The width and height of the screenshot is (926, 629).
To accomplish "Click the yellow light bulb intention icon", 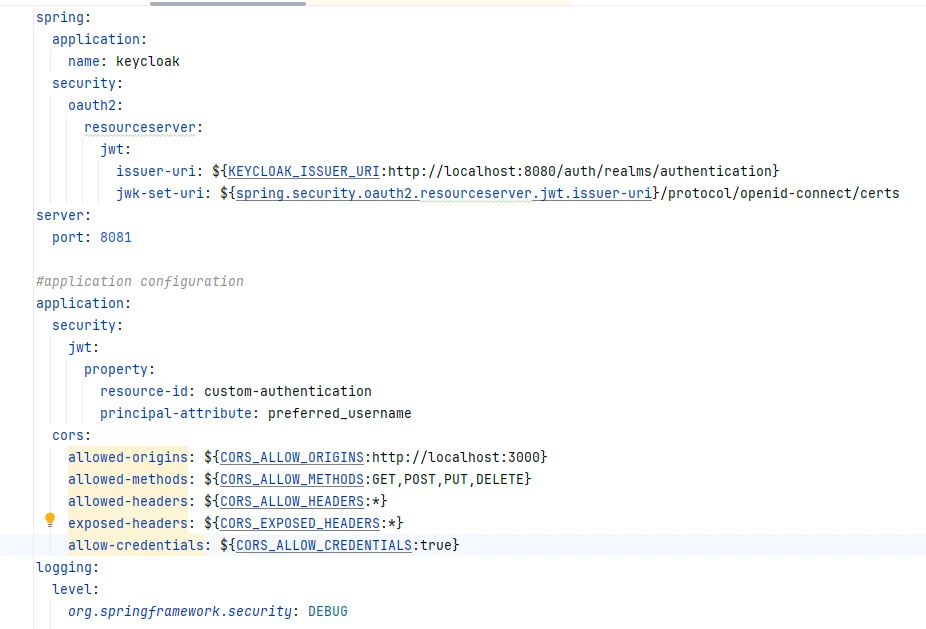I will tap(50, 520).
